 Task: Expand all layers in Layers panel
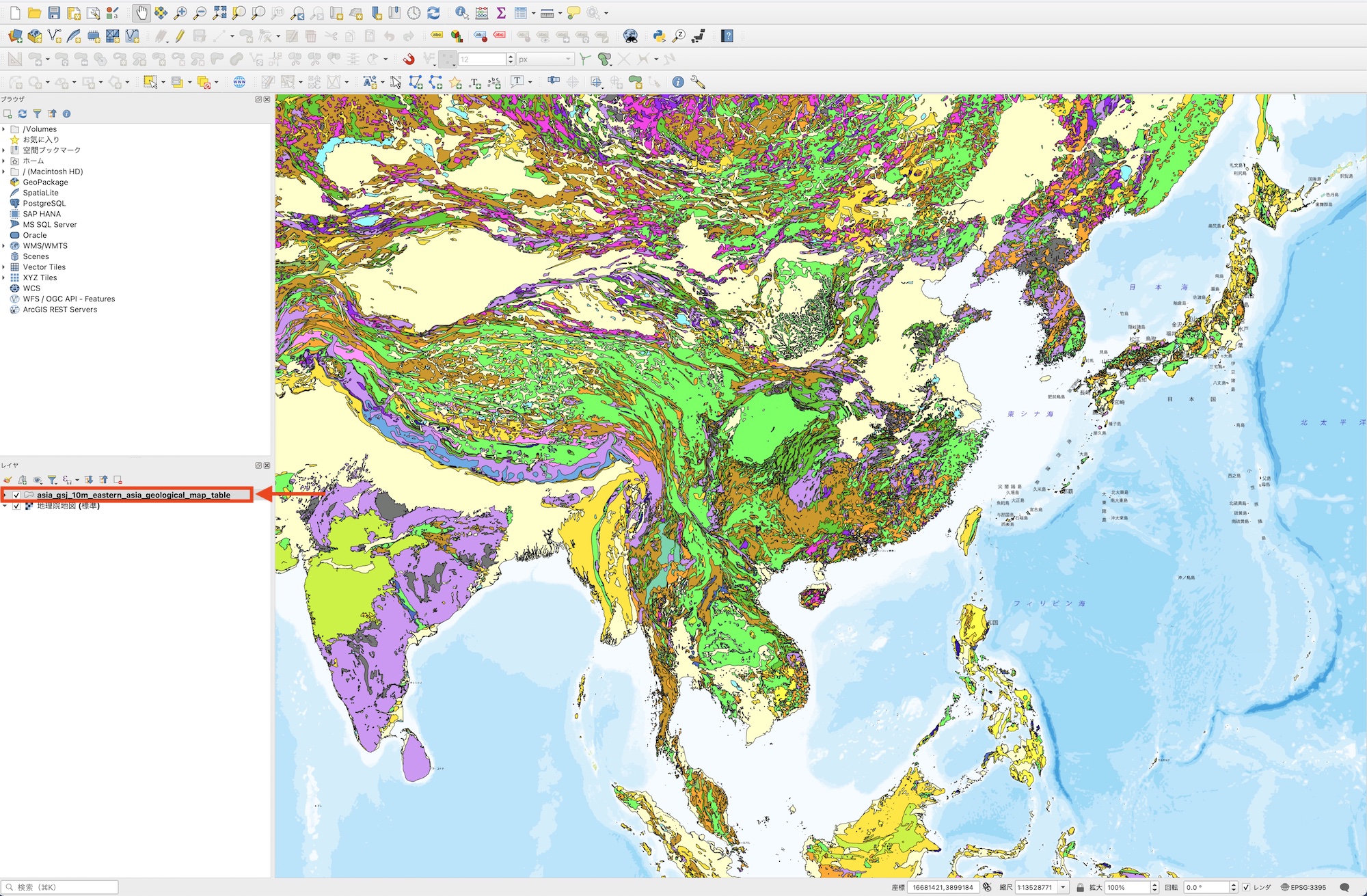89,480
